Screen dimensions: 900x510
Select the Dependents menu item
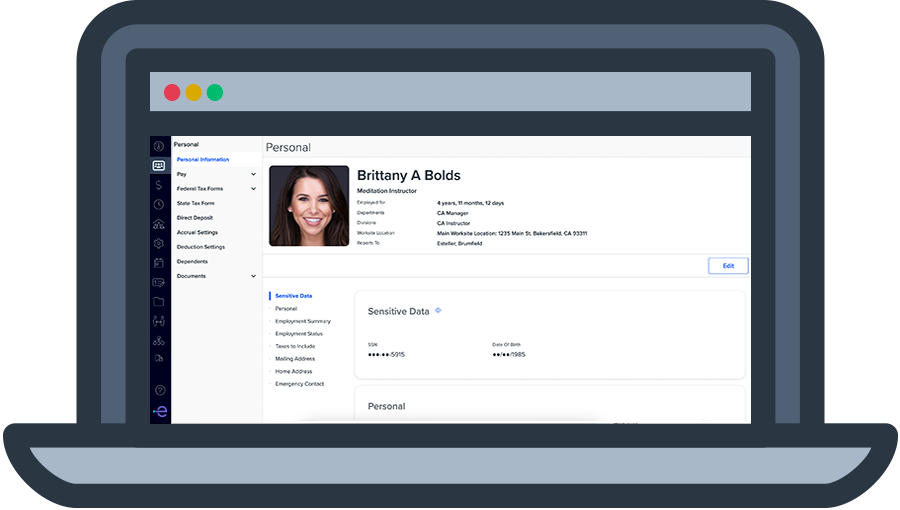pos(192,262)
